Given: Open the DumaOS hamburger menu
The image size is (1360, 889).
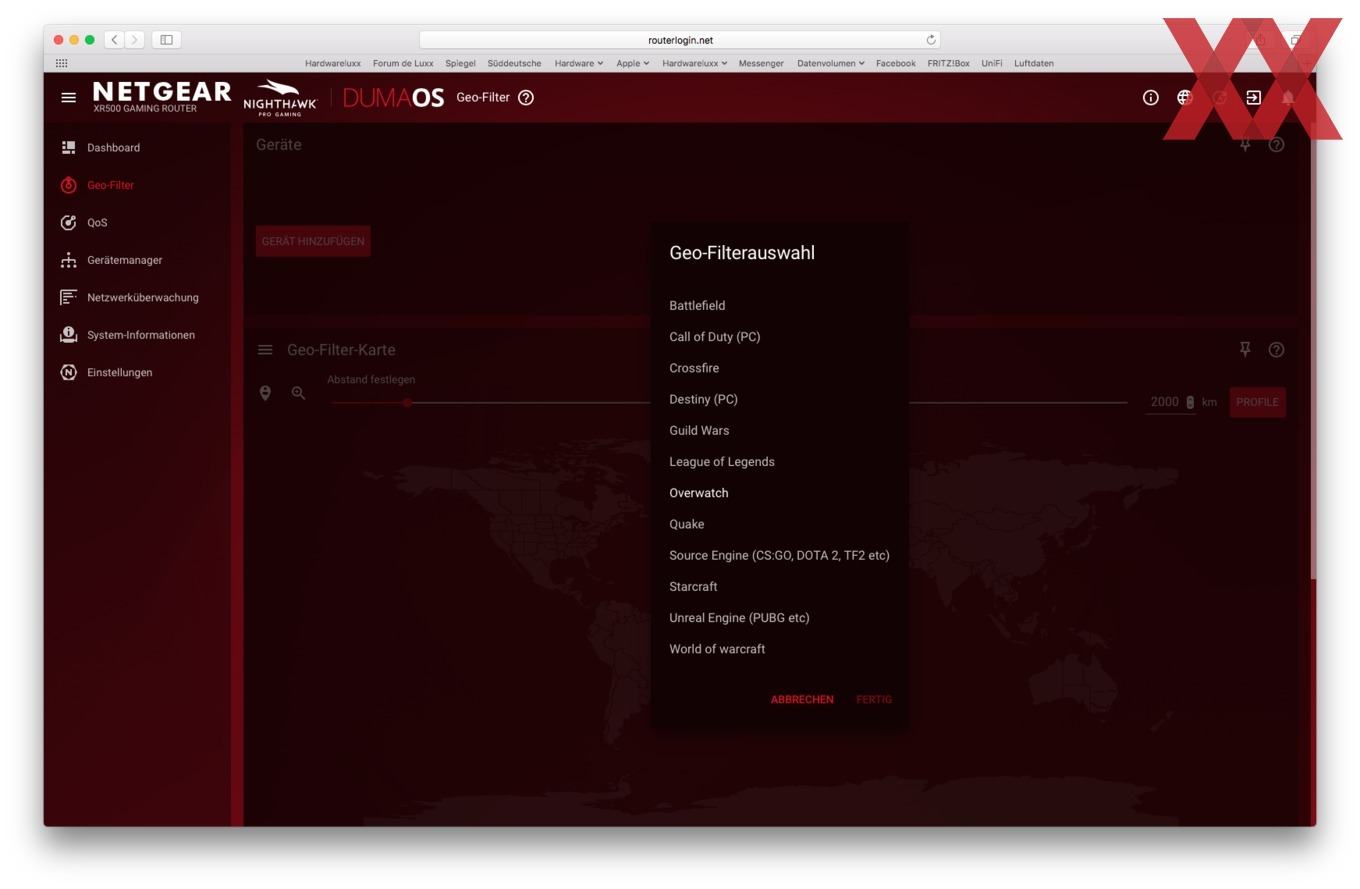Looking at the screenshot, I should [x=68, y=97].
